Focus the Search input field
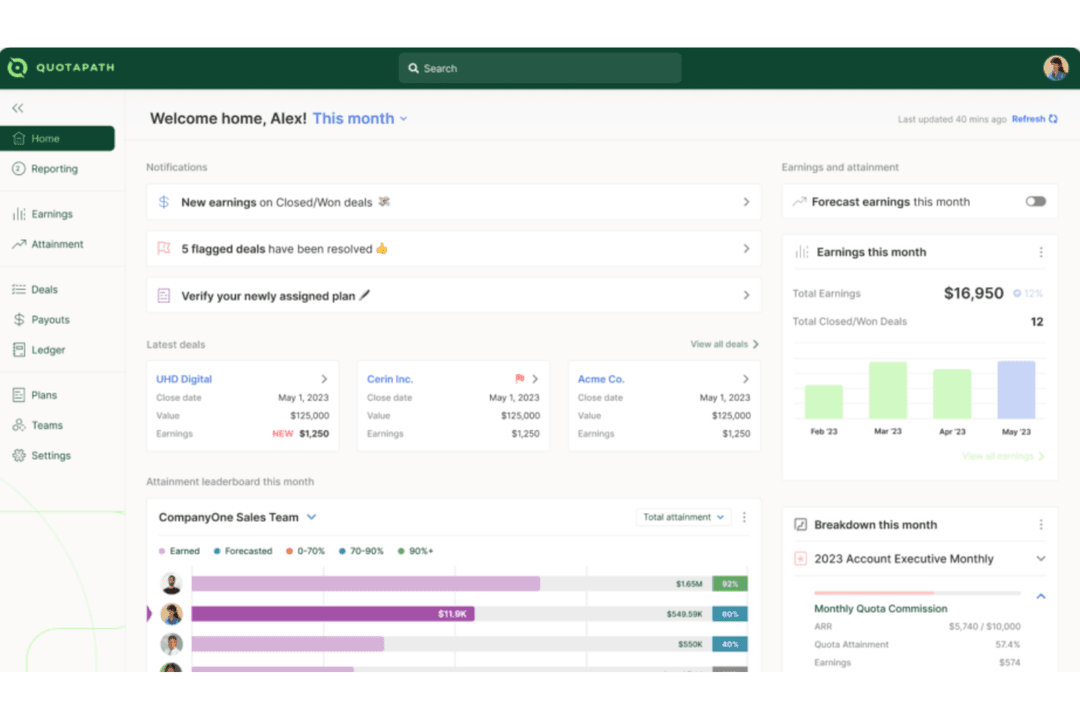 (540, 68)
